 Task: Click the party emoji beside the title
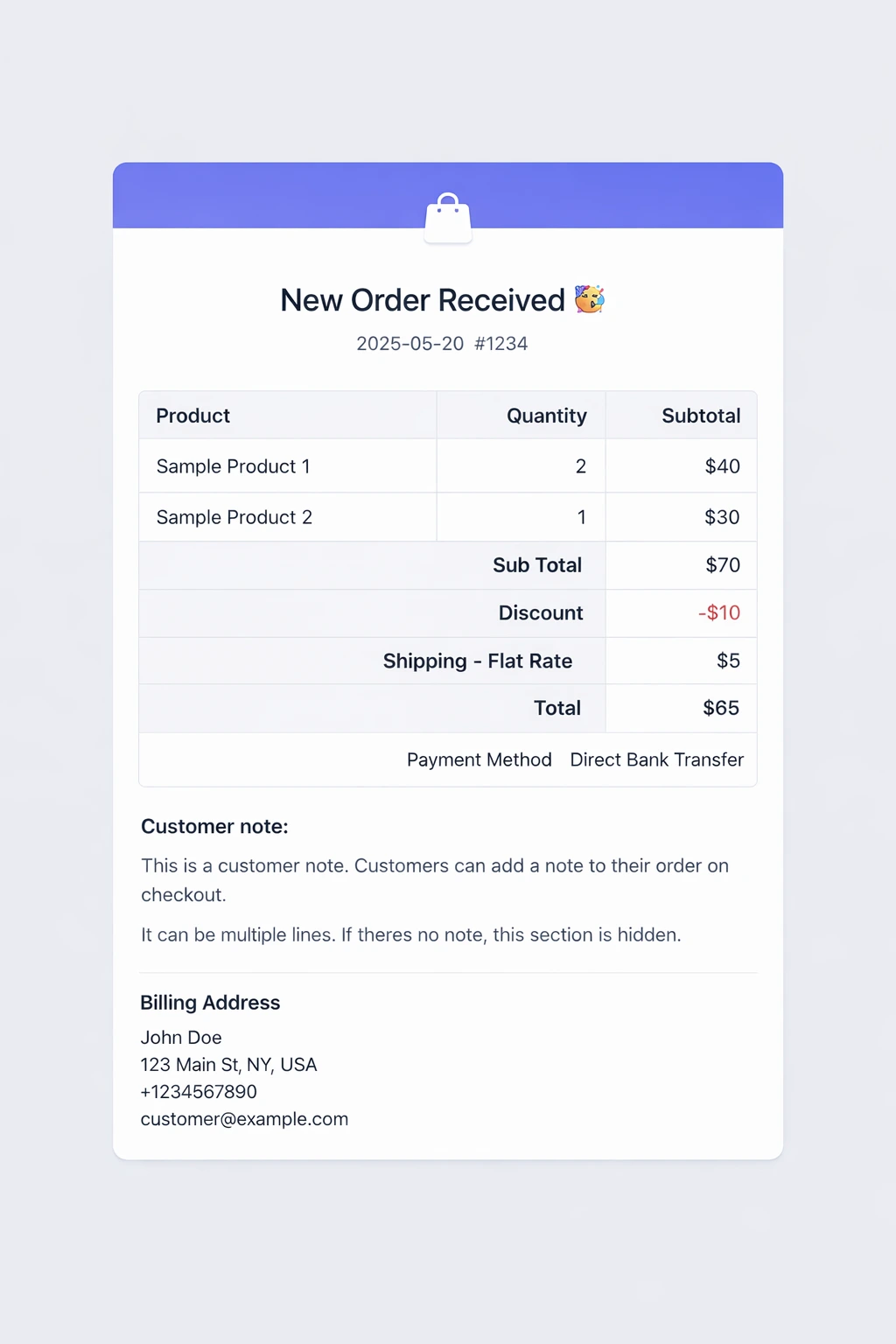(x=590, y=299)
